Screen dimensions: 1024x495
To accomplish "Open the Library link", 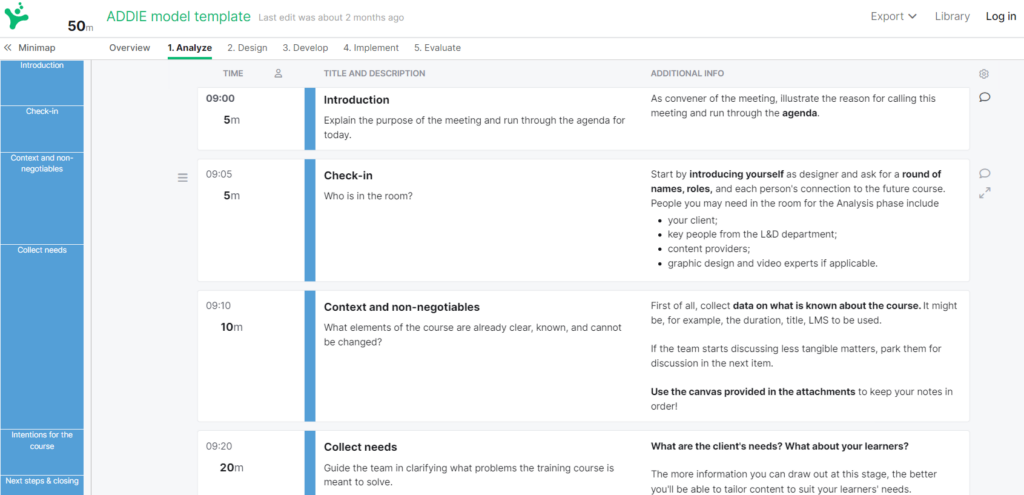I will 952,17.
